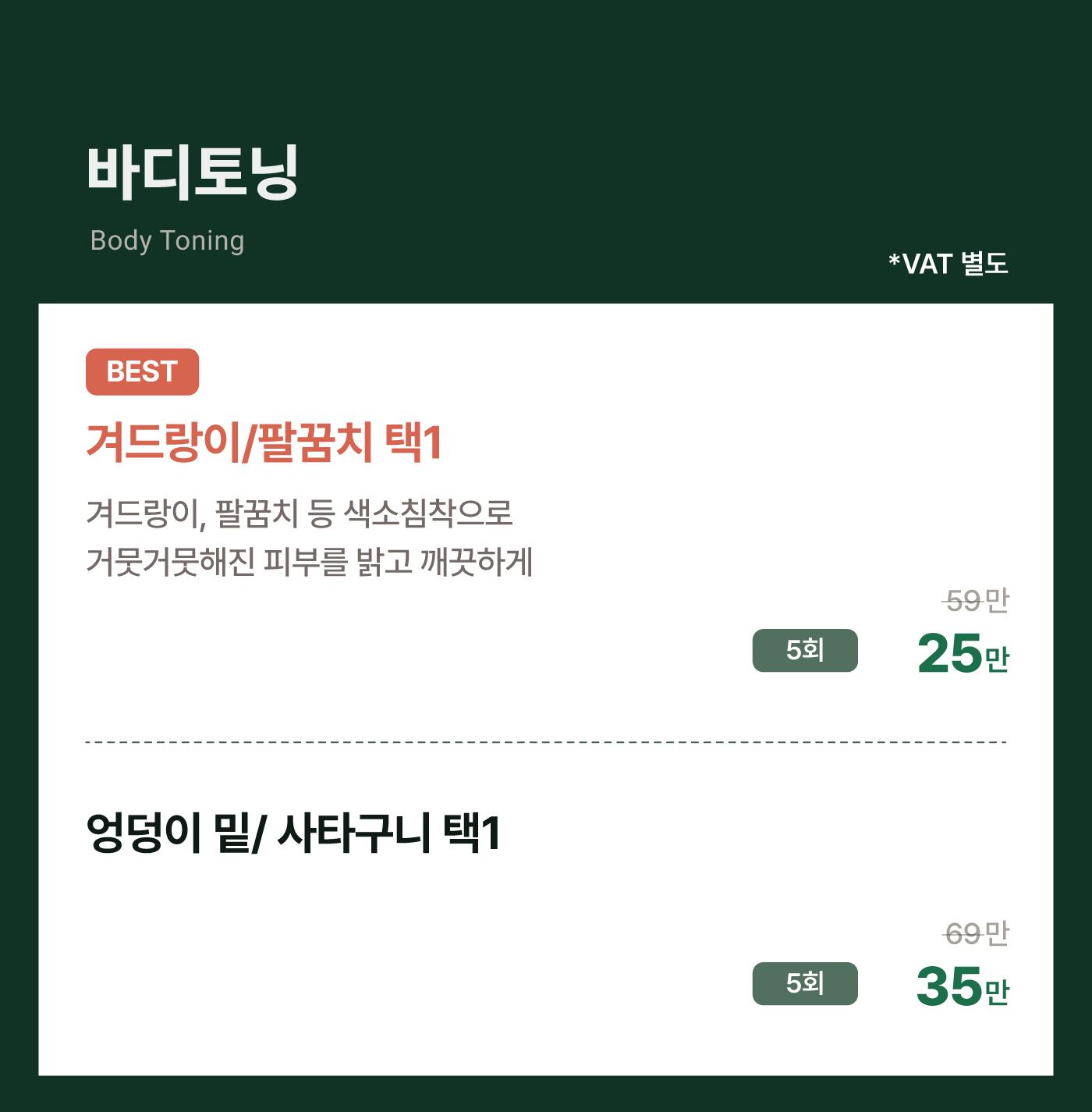
Task: Click the crossed-out 69만 price
Action: point(976,933)
